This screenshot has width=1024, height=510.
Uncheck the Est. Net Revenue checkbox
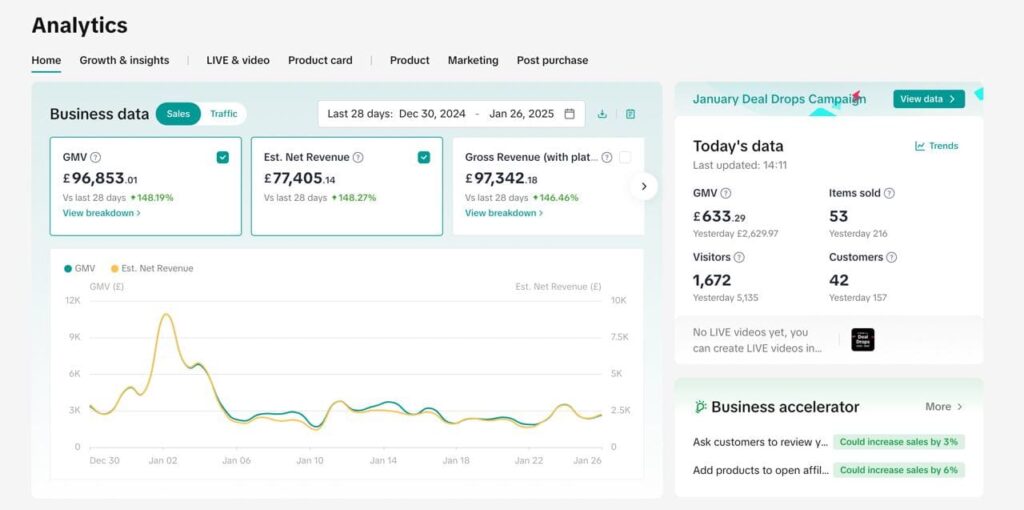[424, 157]
